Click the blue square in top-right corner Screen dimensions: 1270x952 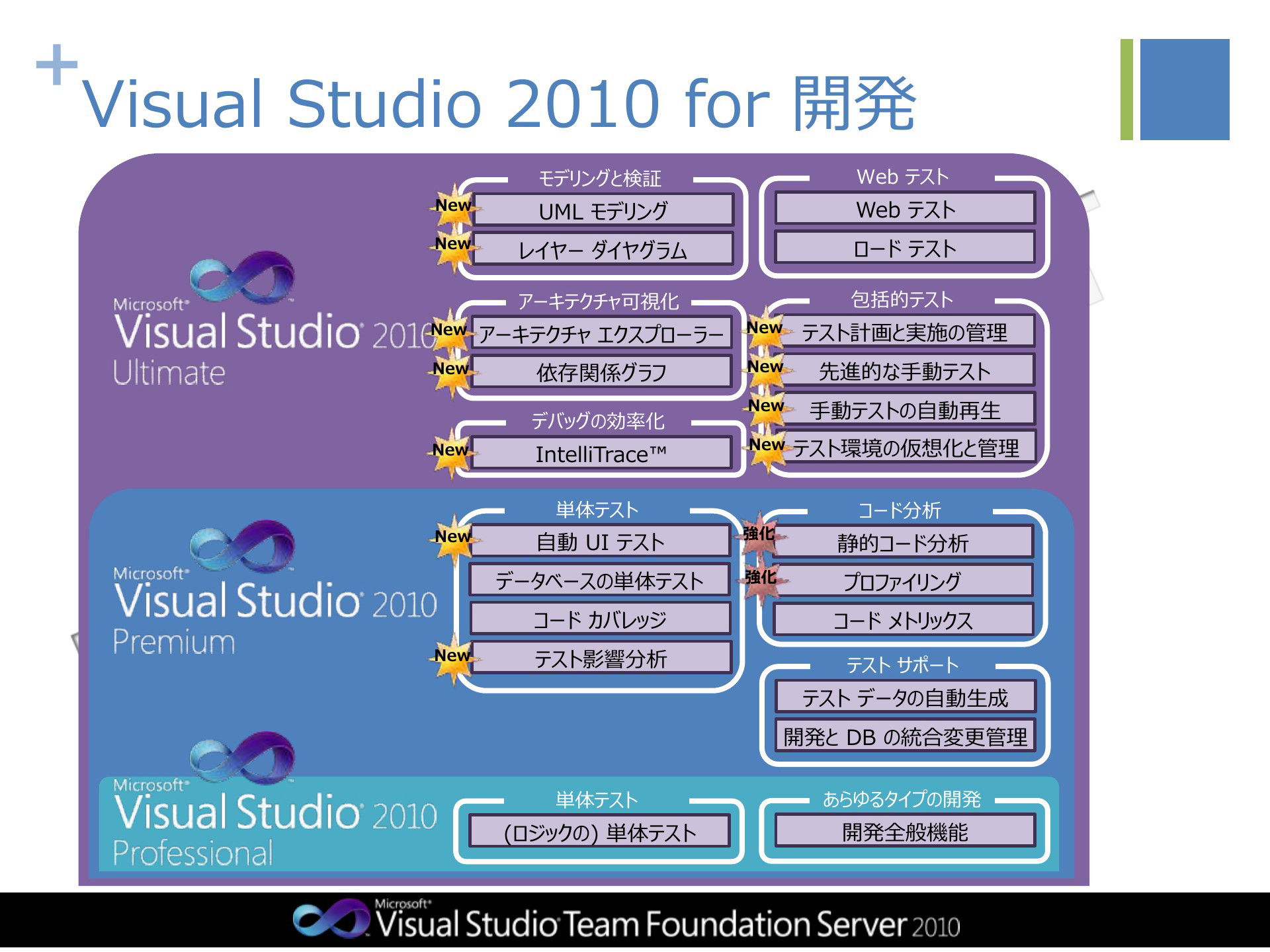1185,89
